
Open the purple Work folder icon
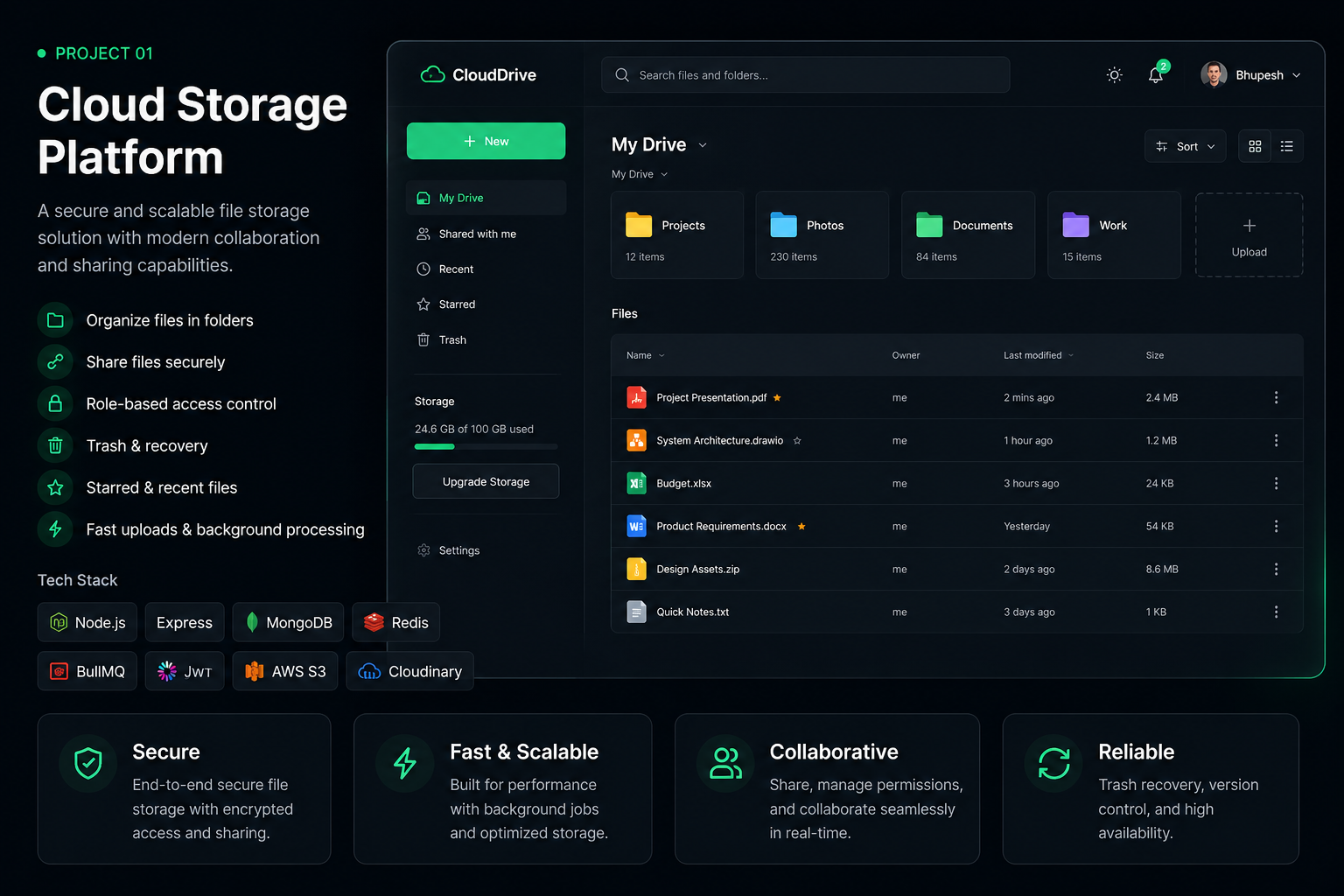coord(1075,225)
